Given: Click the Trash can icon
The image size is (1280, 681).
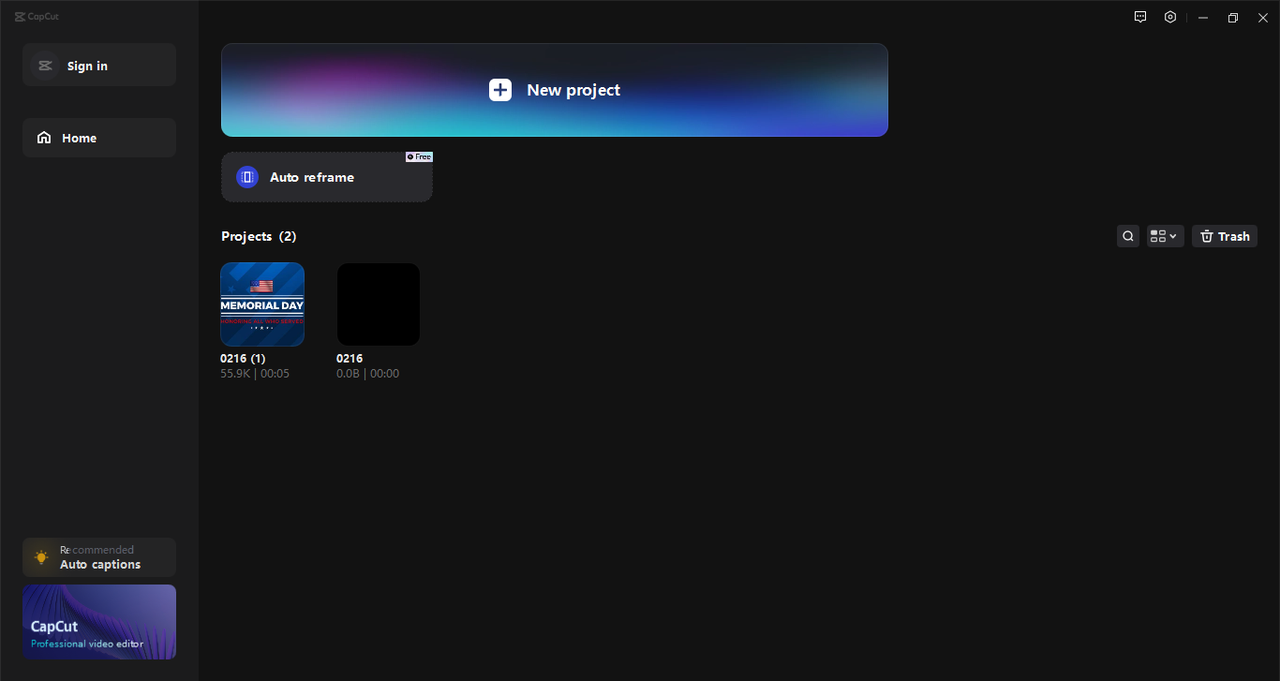Looking at the screenshot, I should pos(1207,236).
